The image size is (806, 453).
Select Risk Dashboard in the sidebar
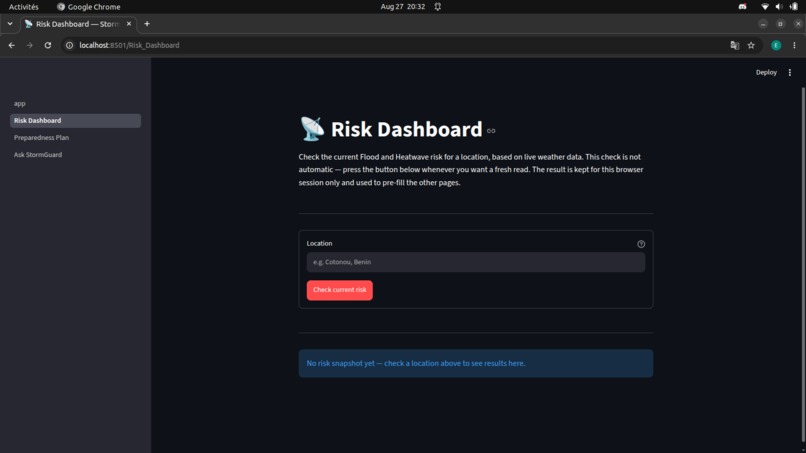(75, 120)
